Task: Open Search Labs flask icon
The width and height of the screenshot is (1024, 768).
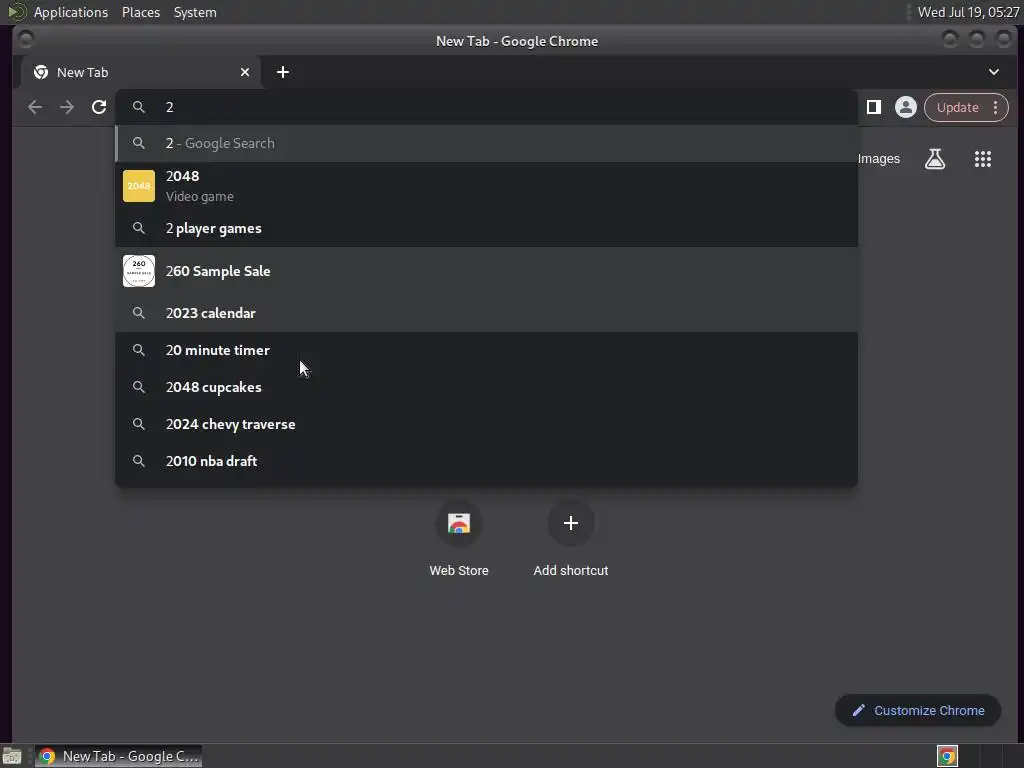Action: coord(935,159)
